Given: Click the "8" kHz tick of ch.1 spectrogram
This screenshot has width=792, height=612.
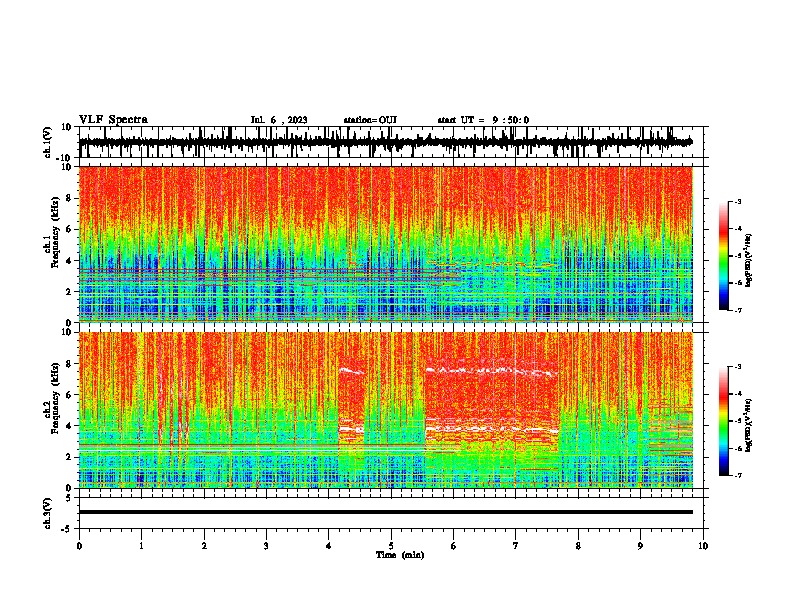Looking at the screenshot, I should [x=69, y=198].
